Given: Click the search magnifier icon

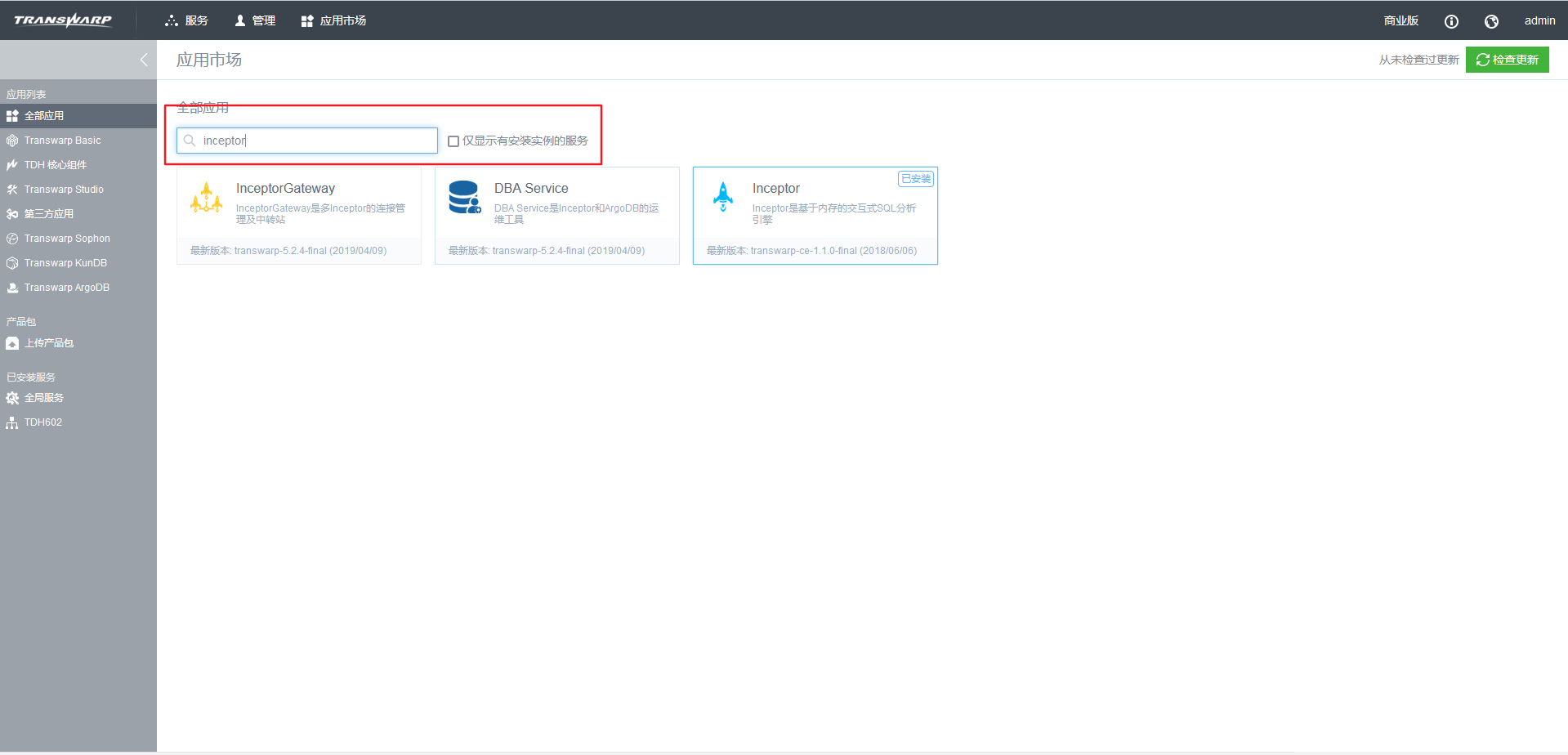Looking at the screenshot, I should point(190,141).
